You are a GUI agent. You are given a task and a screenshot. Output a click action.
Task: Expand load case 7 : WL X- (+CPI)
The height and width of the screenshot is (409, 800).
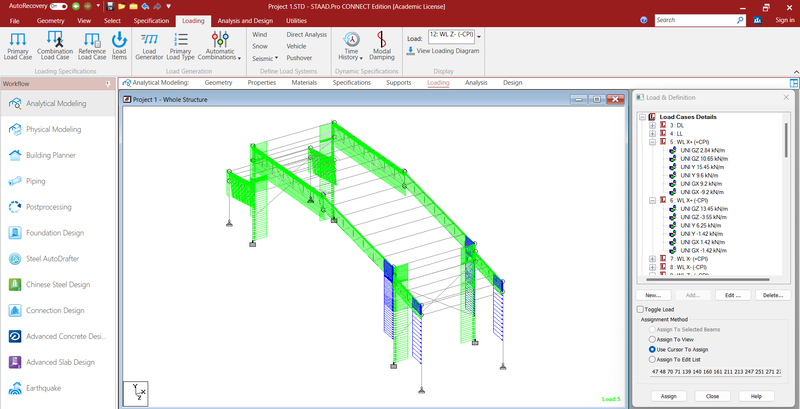coord(652,259)
